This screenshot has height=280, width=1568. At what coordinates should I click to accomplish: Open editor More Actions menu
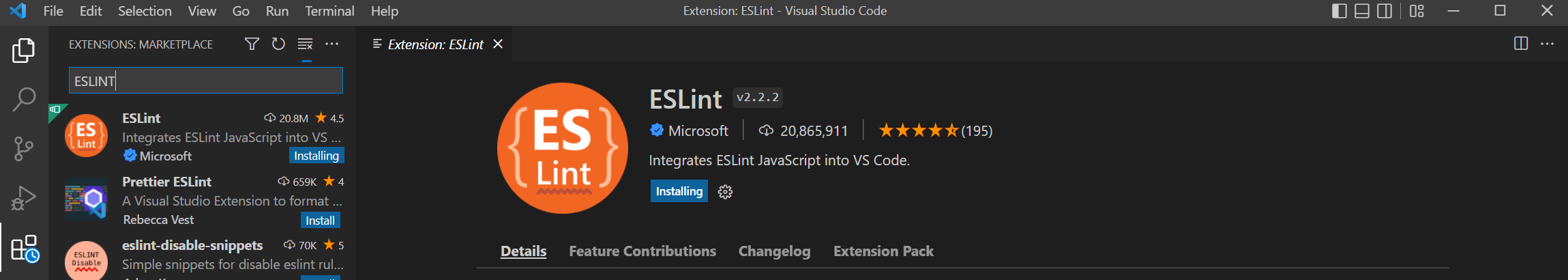1548,44
